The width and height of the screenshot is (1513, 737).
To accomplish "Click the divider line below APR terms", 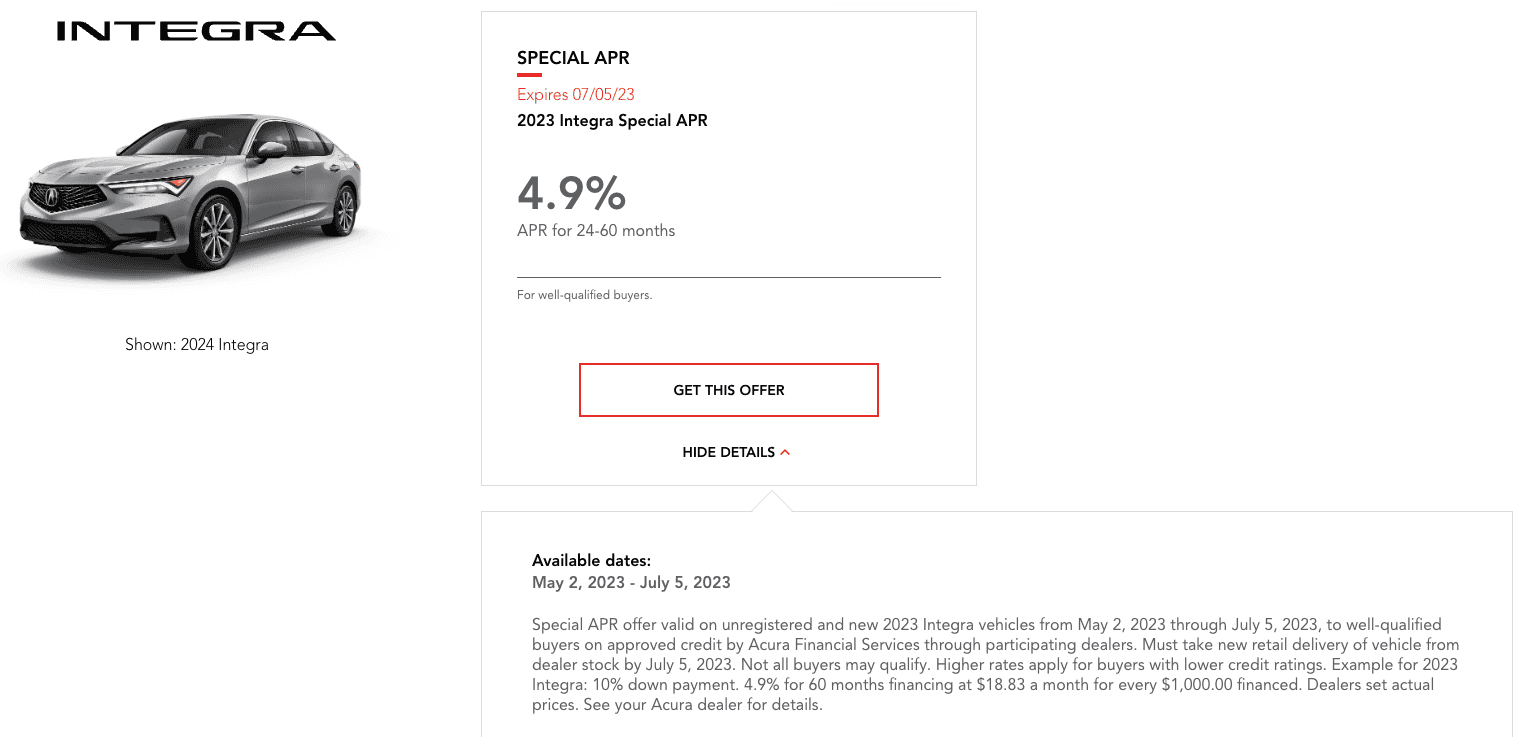I will 728,277.
